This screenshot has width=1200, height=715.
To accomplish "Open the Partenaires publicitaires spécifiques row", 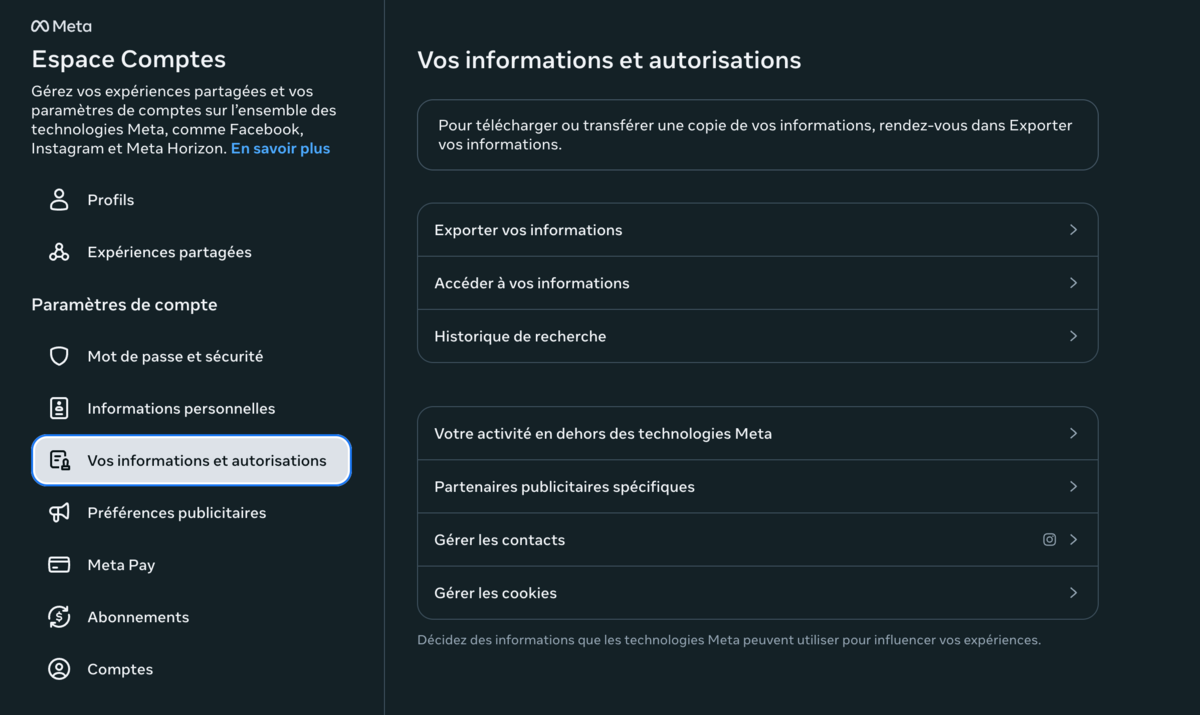I will [x=757, y=486].
